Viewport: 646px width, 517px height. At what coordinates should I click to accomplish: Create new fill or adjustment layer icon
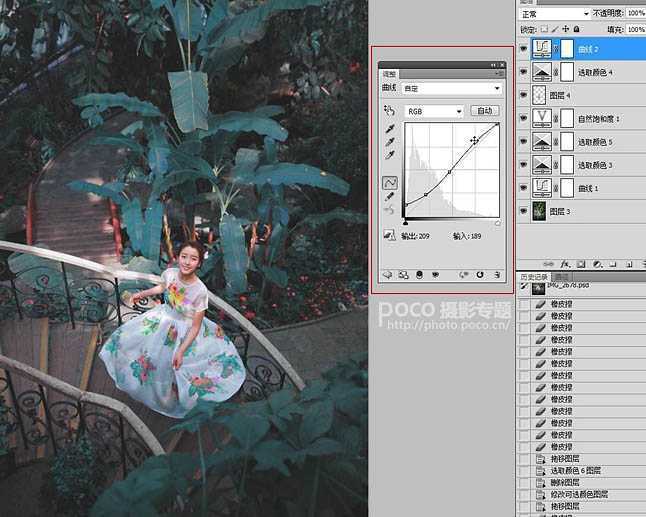tap(597, 264)
